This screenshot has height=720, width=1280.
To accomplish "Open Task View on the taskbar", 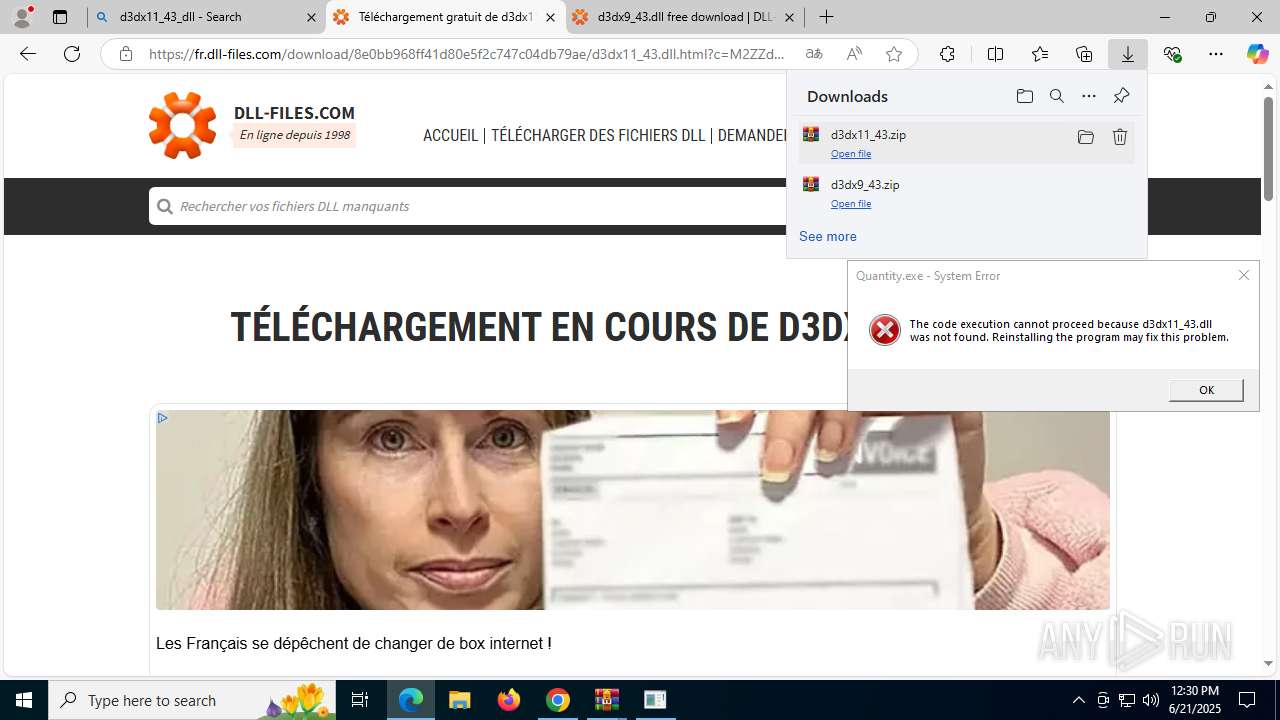I will point(360,700).
